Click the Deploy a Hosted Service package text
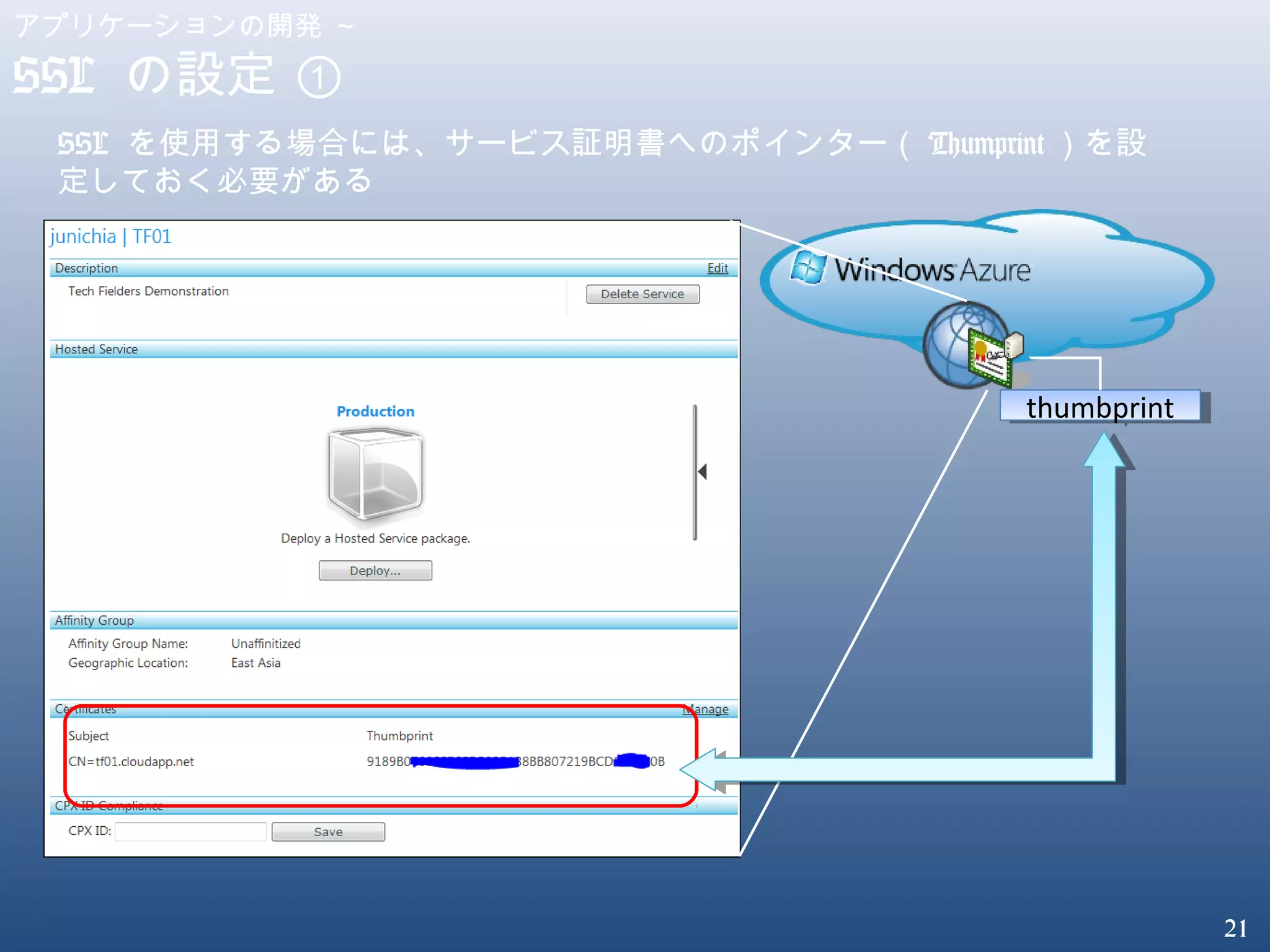The image size is (1270, 952). pyautogui.click(x=375, y=539)
